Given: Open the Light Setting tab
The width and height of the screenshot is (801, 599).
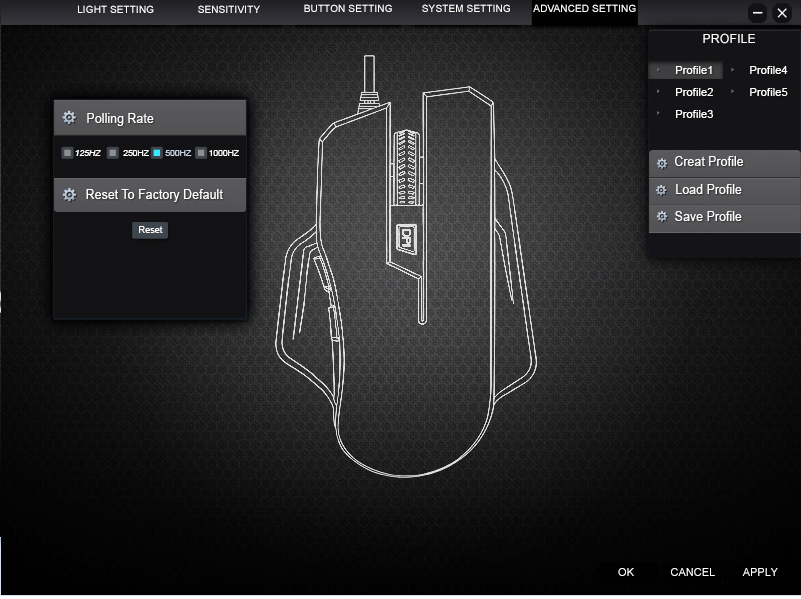Looking at the screenshot, I should [115, 10].
